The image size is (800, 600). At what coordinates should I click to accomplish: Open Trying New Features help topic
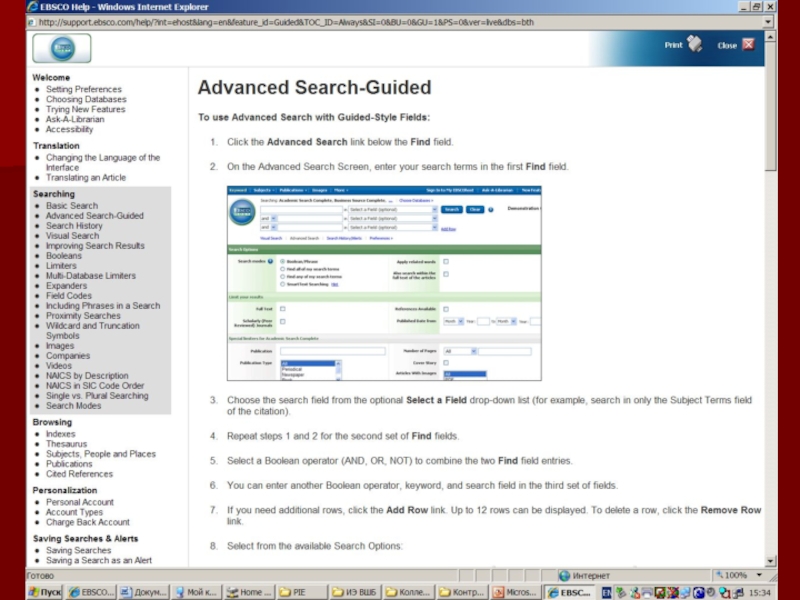pos(85,109)
